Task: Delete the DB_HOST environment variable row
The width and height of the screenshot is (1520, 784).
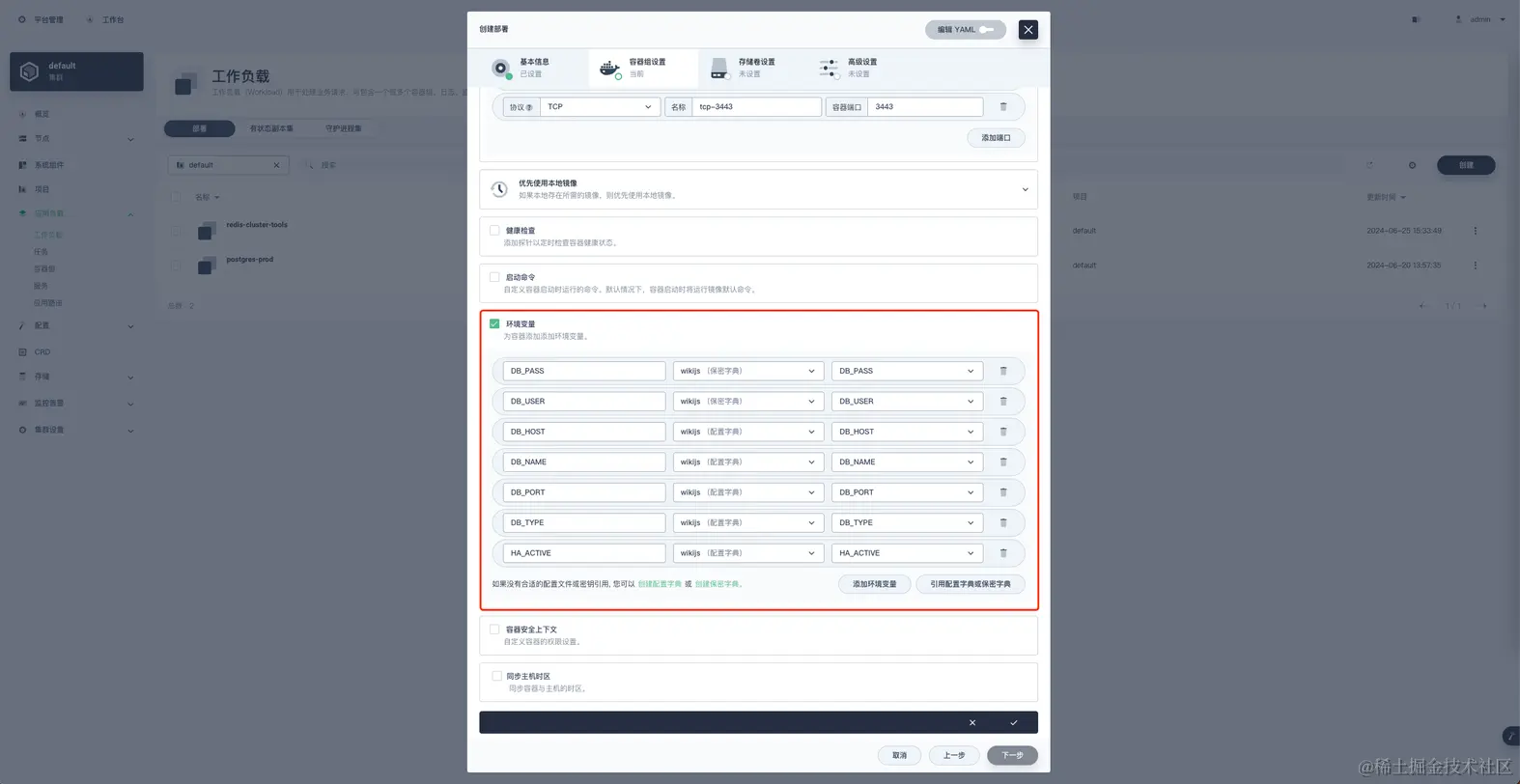Action: [1003, 432]
